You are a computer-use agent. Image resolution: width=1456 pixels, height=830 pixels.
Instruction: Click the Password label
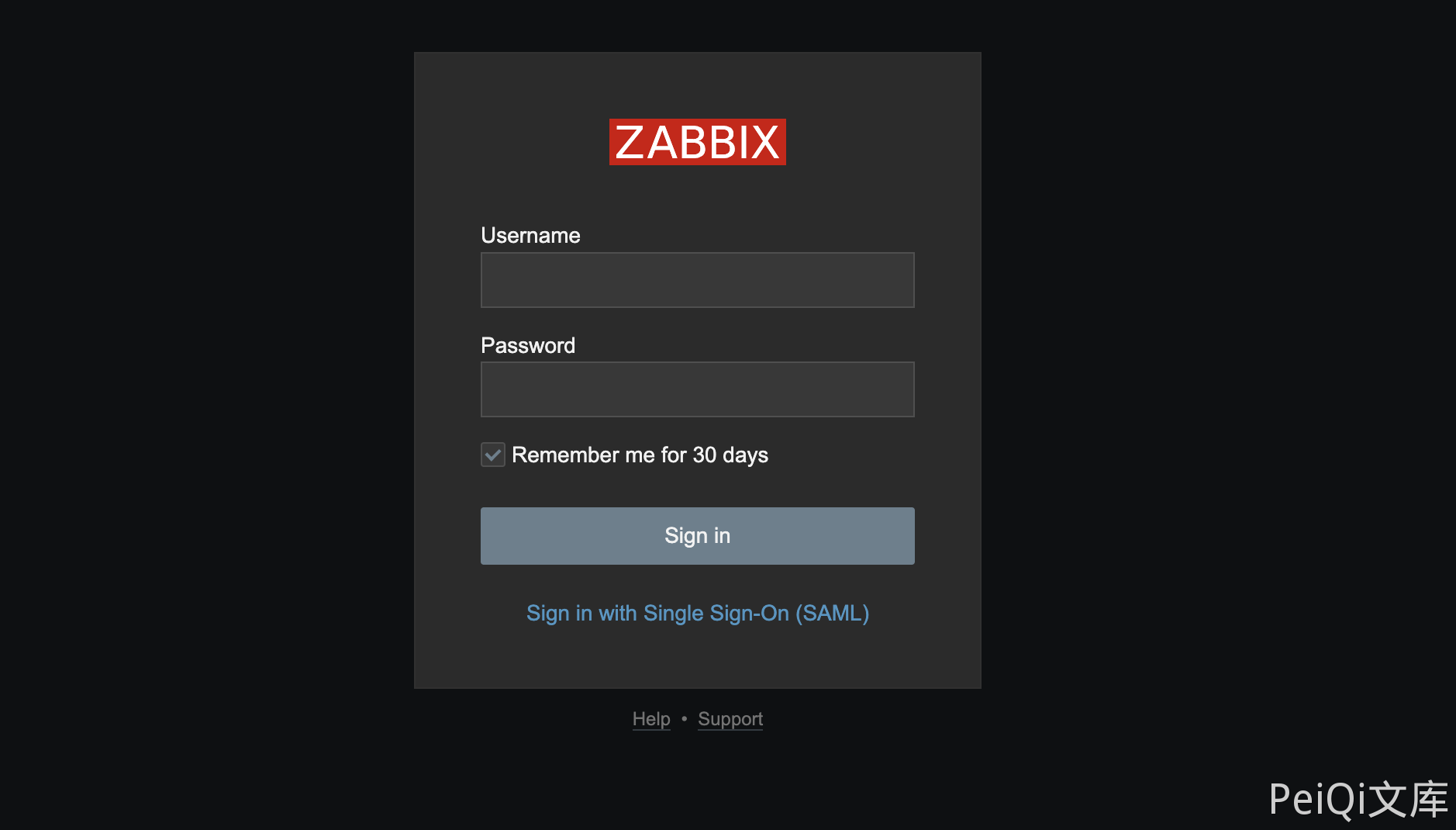528,345
